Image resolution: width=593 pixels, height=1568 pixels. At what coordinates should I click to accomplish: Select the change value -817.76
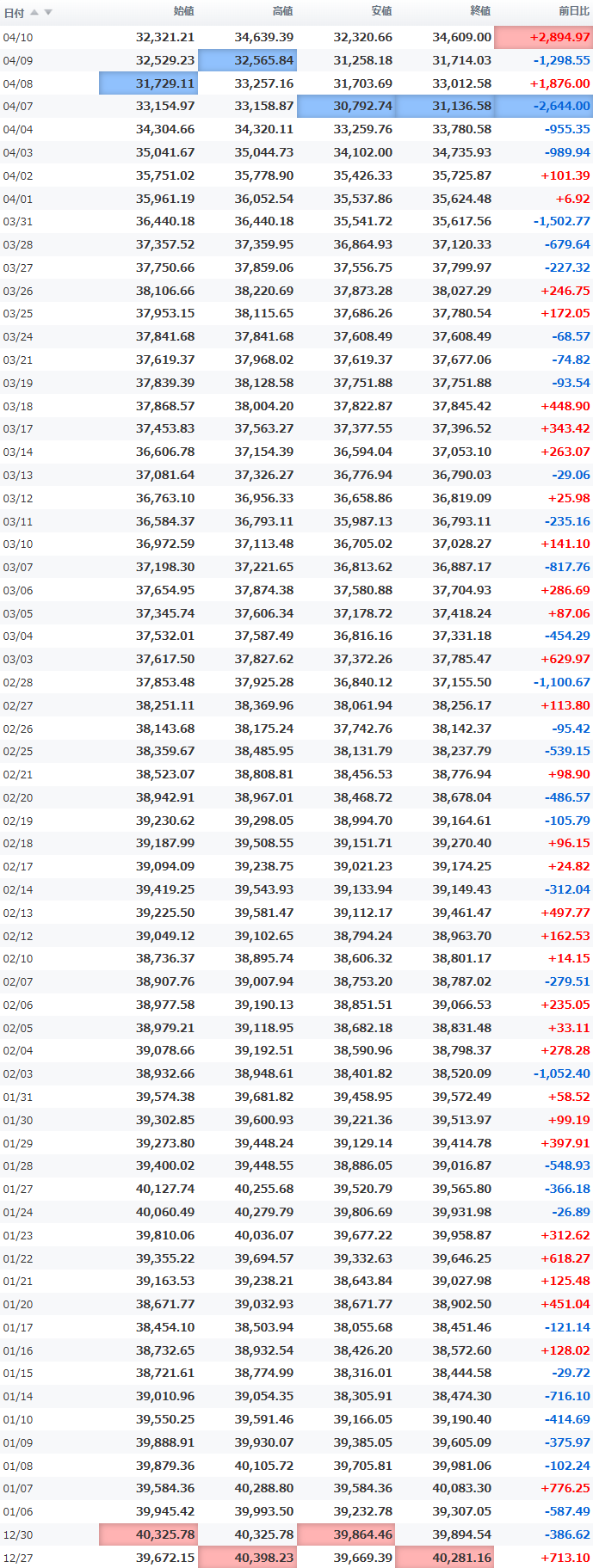tap(568, 567)
